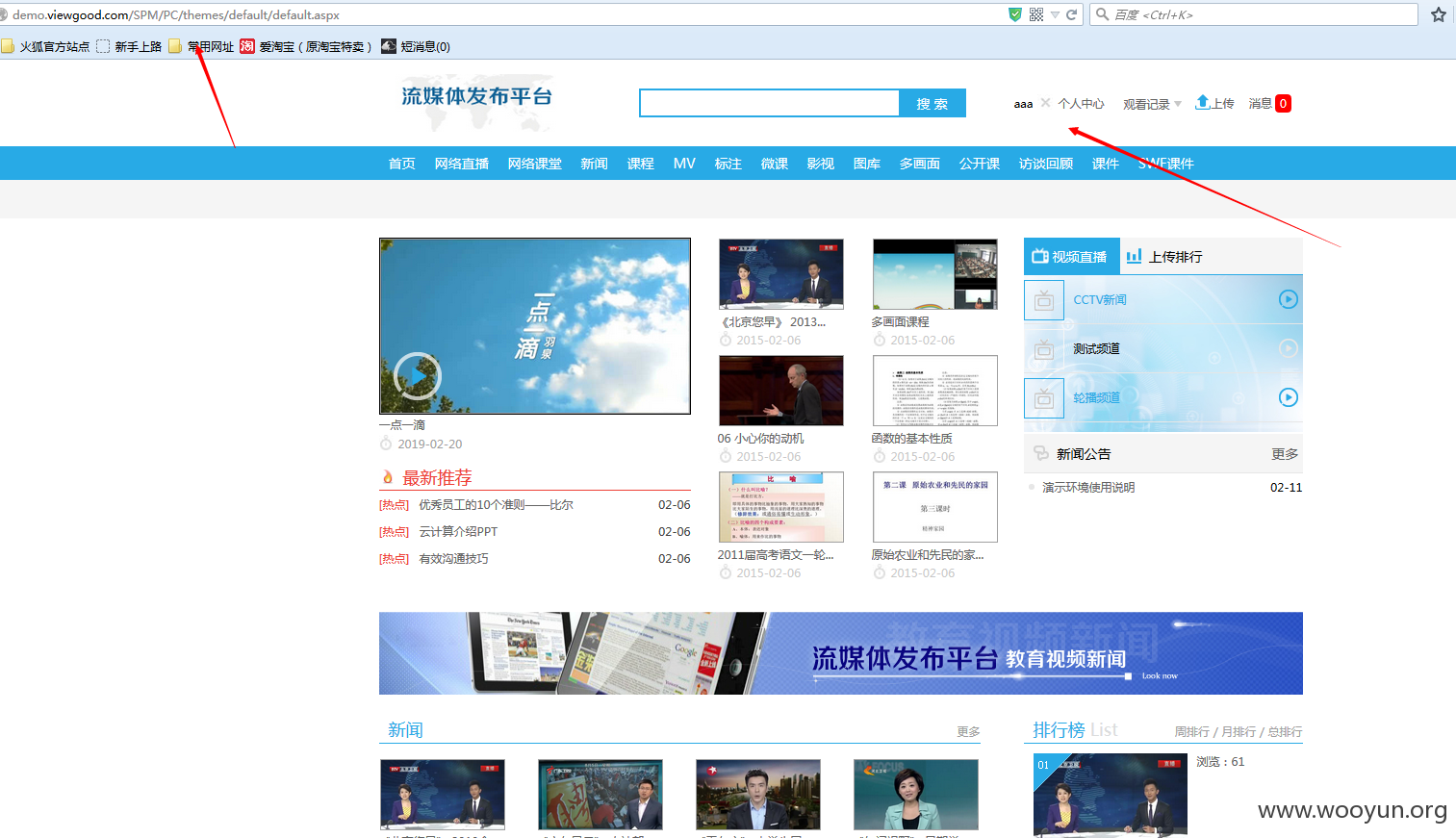Image resolution: width=1456 pixels, height=838 pixels.
Task: Open 演示环境使用说明 announcement
Action: click(x=1088, y=488)
